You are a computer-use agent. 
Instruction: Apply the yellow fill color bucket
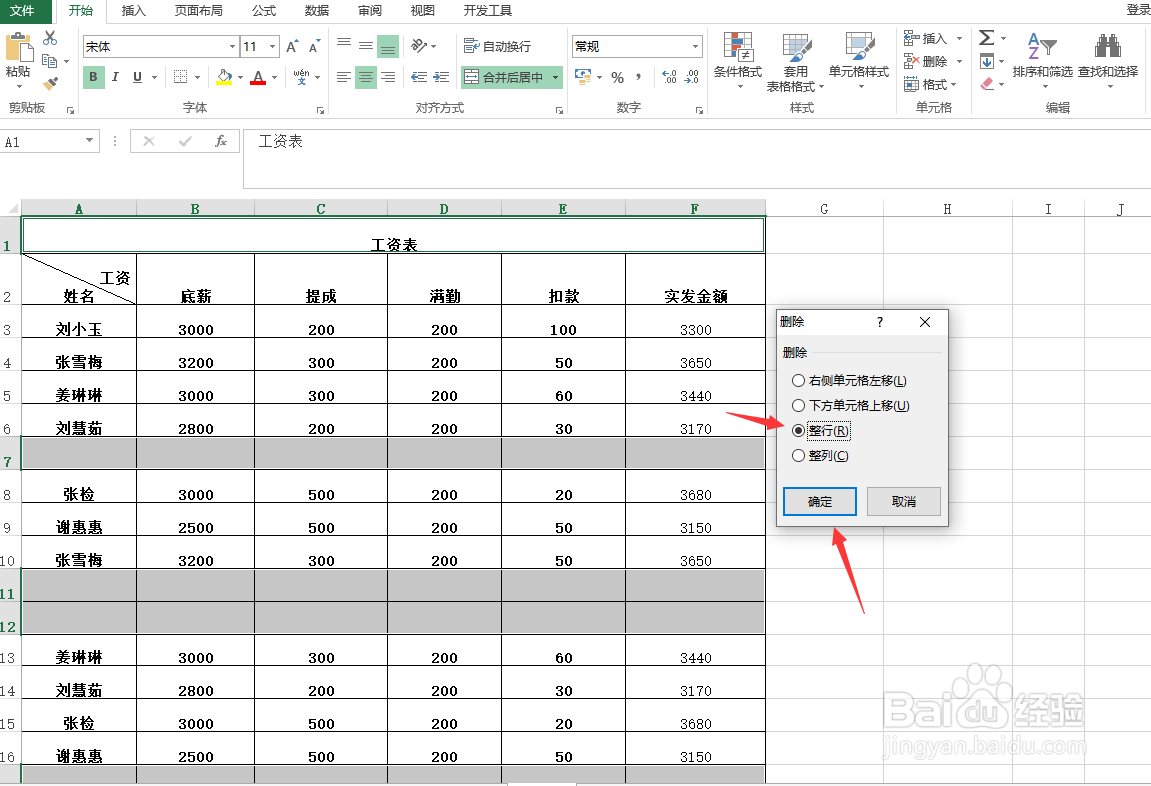225,77
